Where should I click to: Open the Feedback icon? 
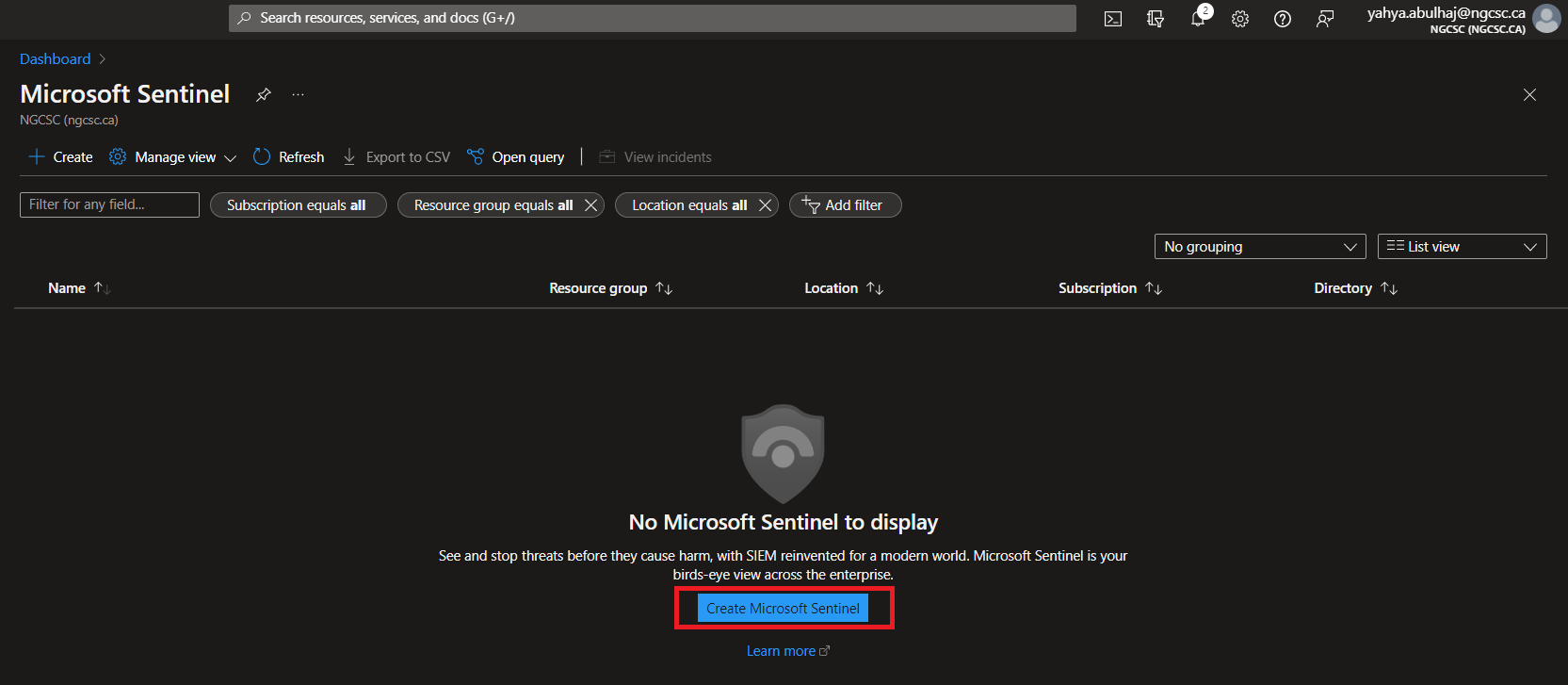(1325, 19)
